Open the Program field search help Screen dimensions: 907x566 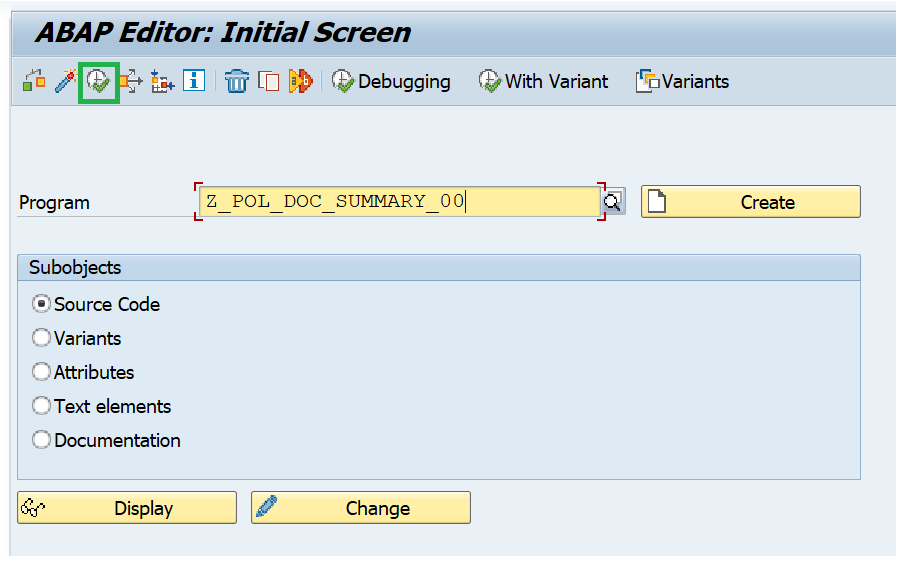613,201
